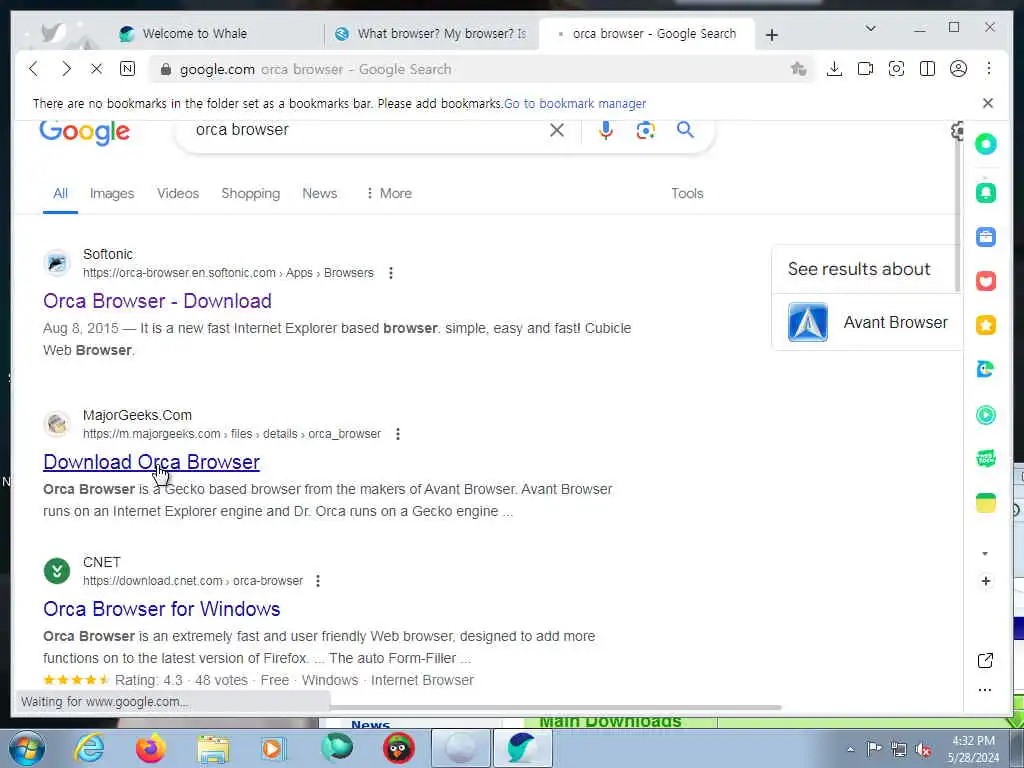
Task: Bookmark this page with the star icon
Action: click(798, 69)
